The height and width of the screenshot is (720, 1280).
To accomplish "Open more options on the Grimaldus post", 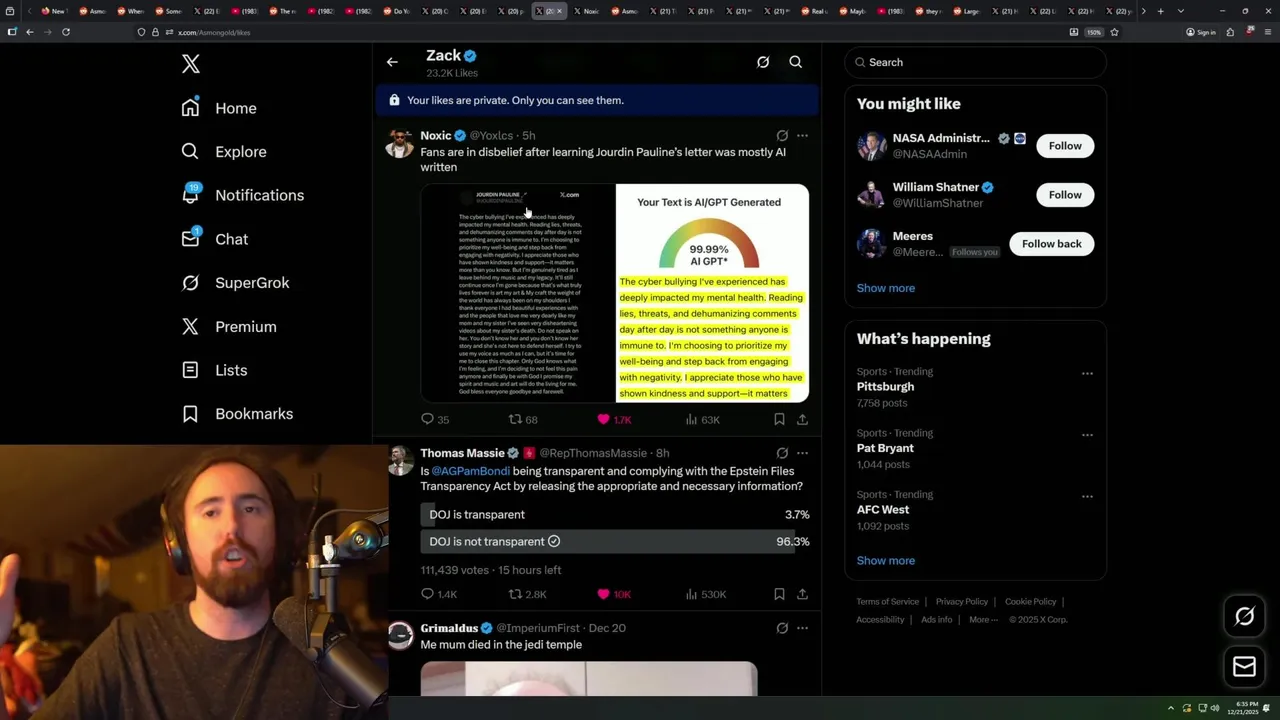I will coord(802,628).
